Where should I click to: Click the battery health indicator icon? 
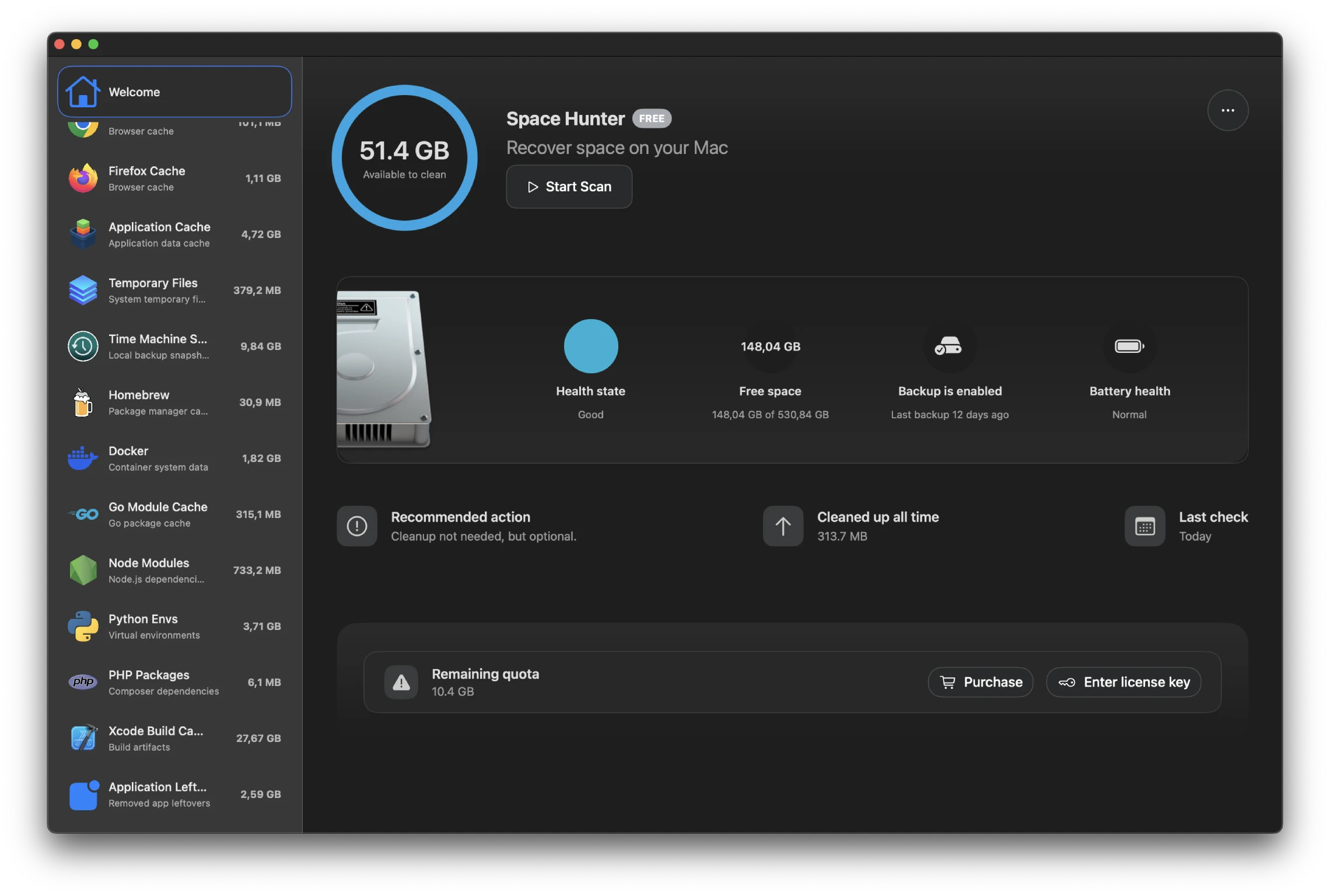(x=1128, y=346)
